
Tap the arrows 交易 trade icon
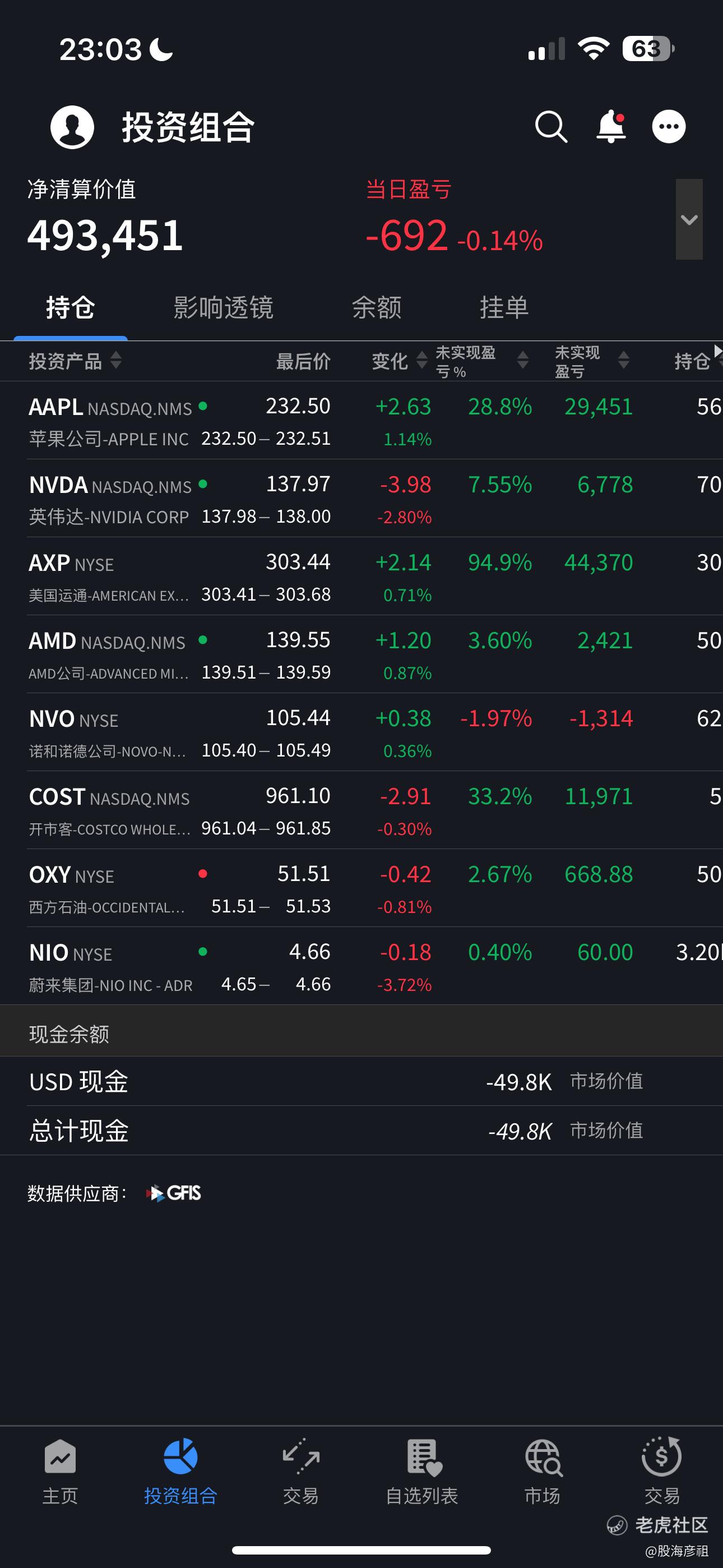(x=300, y=1457)
